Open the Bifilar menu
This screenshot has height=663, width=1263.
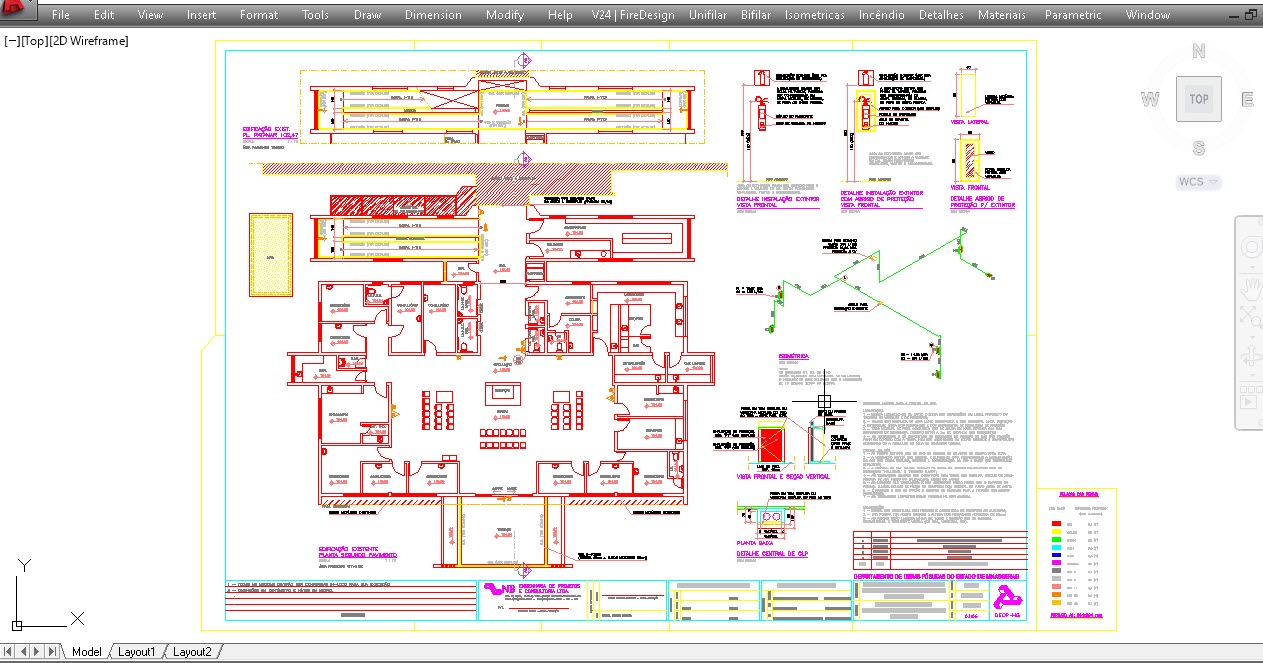[756, 15]
